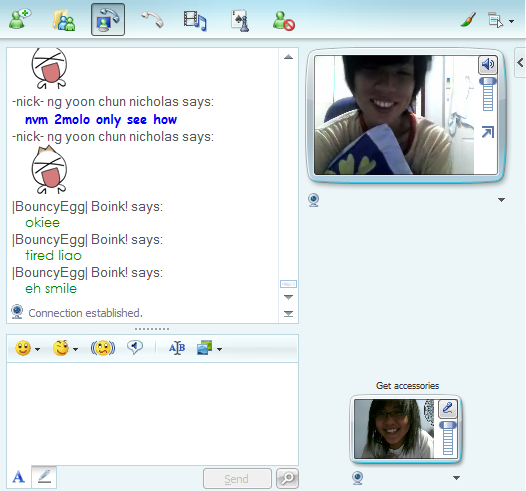Open the paintbrush color scheme icon
The image size is (526, 491).
click(468, 20)
